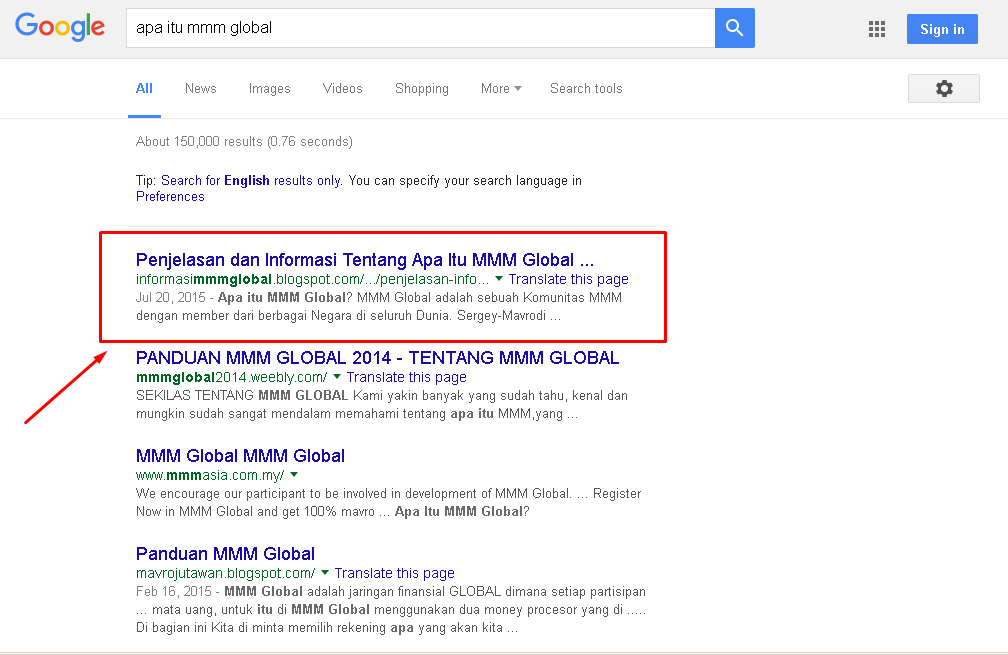Switch to the Shopping tab
The image size is (1008, 655).
(x=422, y=89)
